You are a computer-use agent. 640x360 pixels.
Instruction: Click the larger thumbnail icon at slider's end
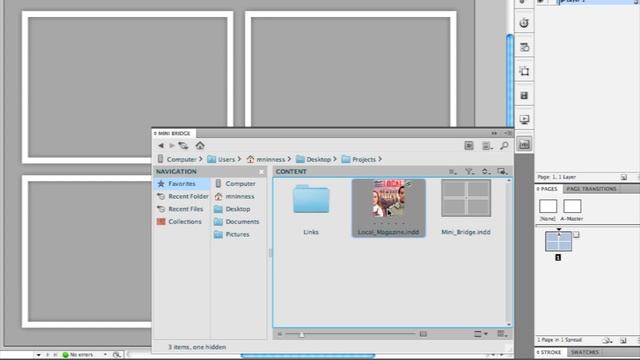tap(423, 334)
